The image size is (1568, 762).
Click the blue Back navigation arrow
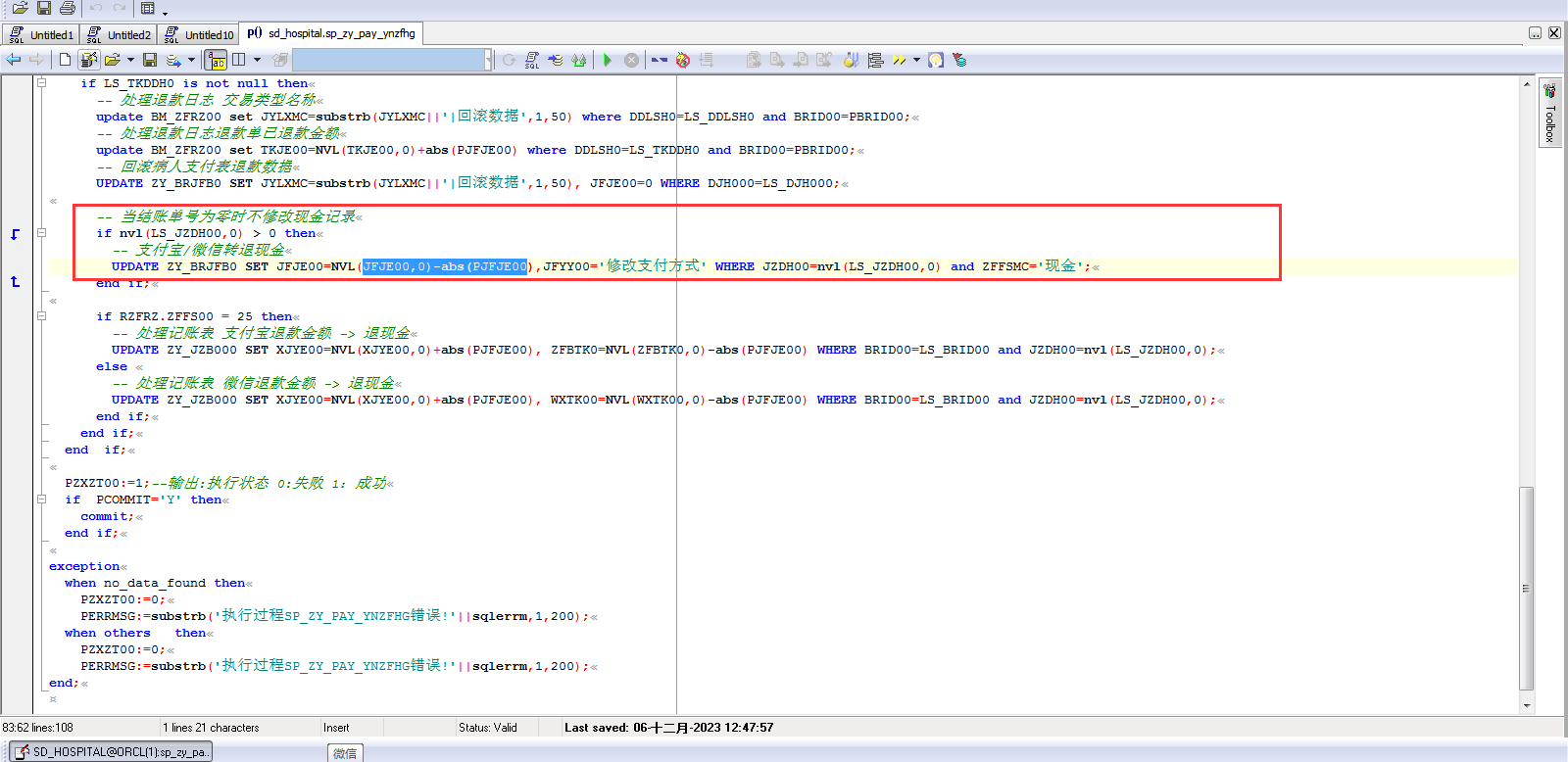tap(14, 60)
